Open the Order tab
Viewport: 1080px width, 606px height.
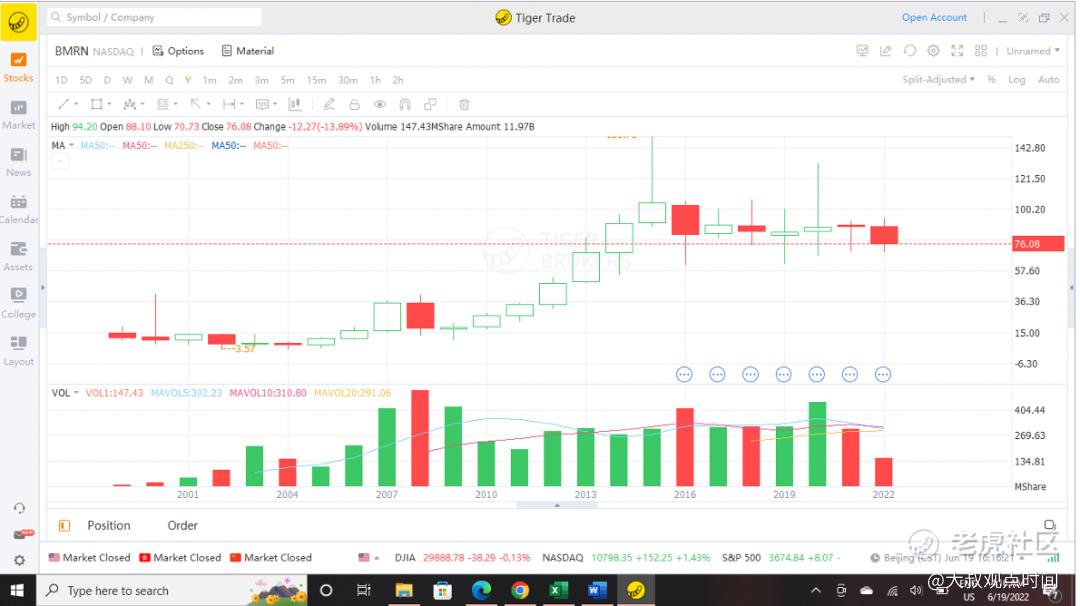[x=183, y=525]
